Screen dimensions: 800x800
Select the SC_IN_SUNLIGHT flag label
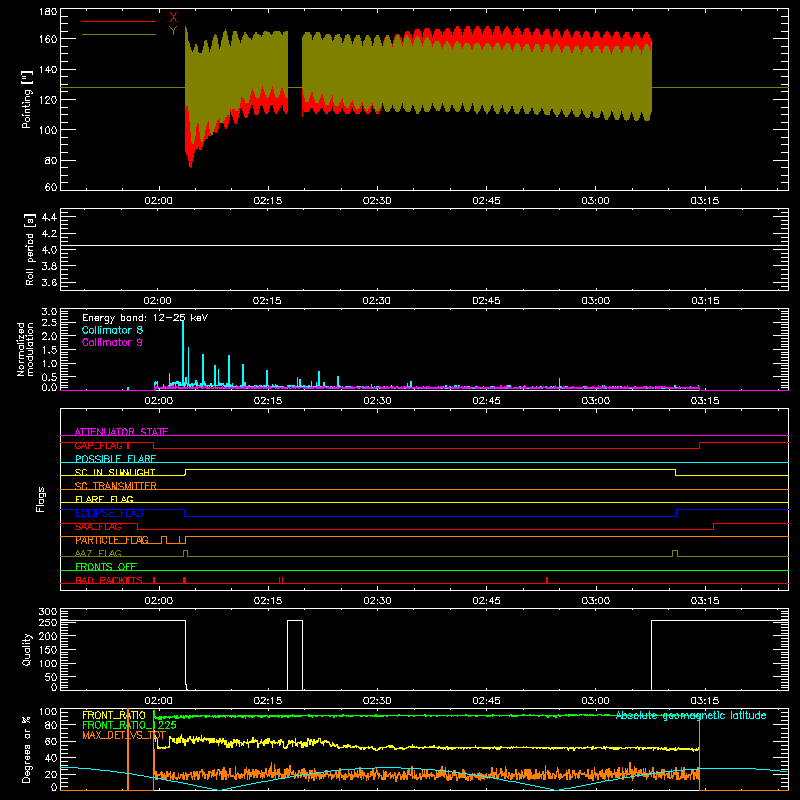tap(115, 472)
